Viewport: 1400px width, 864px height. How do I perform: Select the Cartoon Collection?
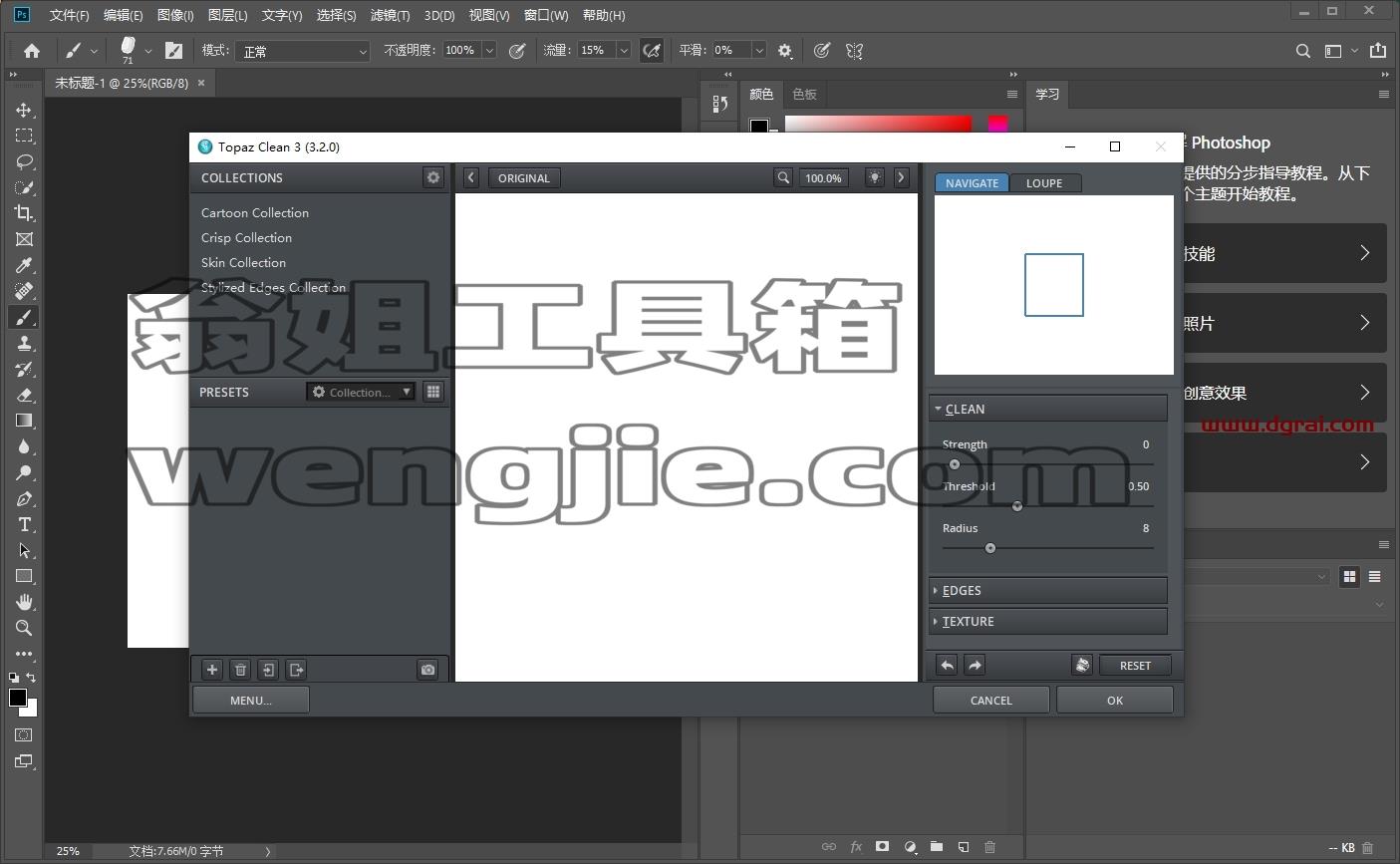tap(255, 212)
